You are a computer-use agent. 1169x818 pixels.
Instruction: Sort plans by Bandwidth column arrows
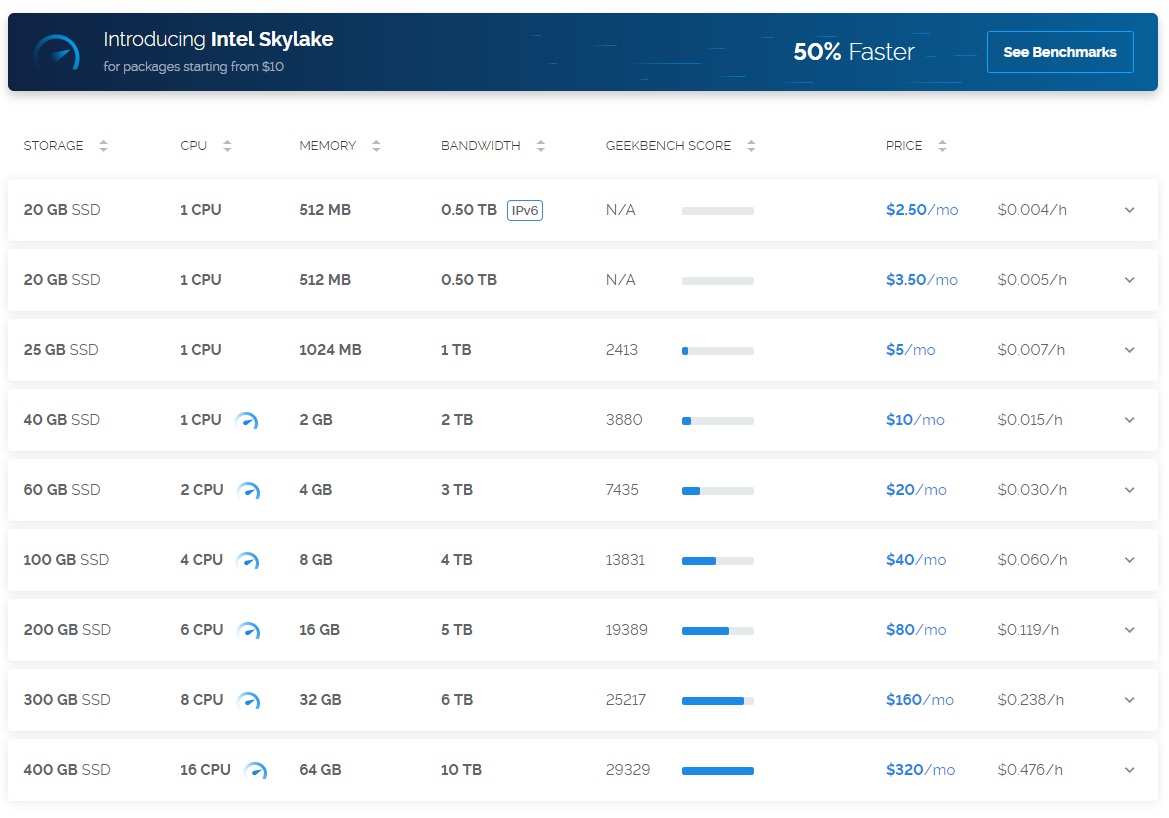click(x=541, y=146)
